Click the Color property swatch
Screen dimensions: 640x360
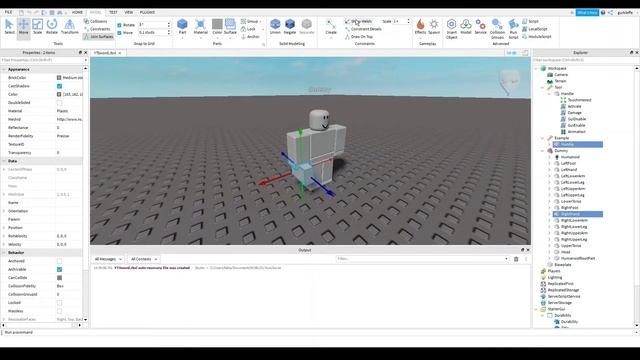pos(59,94)
